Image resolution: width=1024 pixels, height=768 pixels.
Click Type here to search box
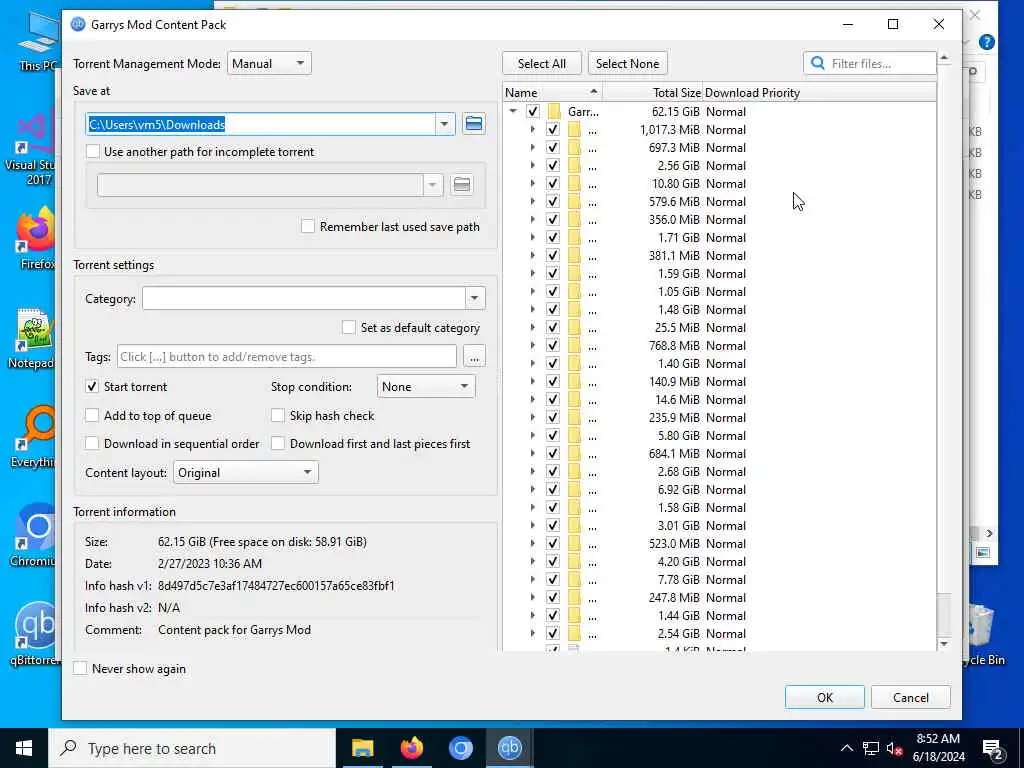click(x=192, y=748)
